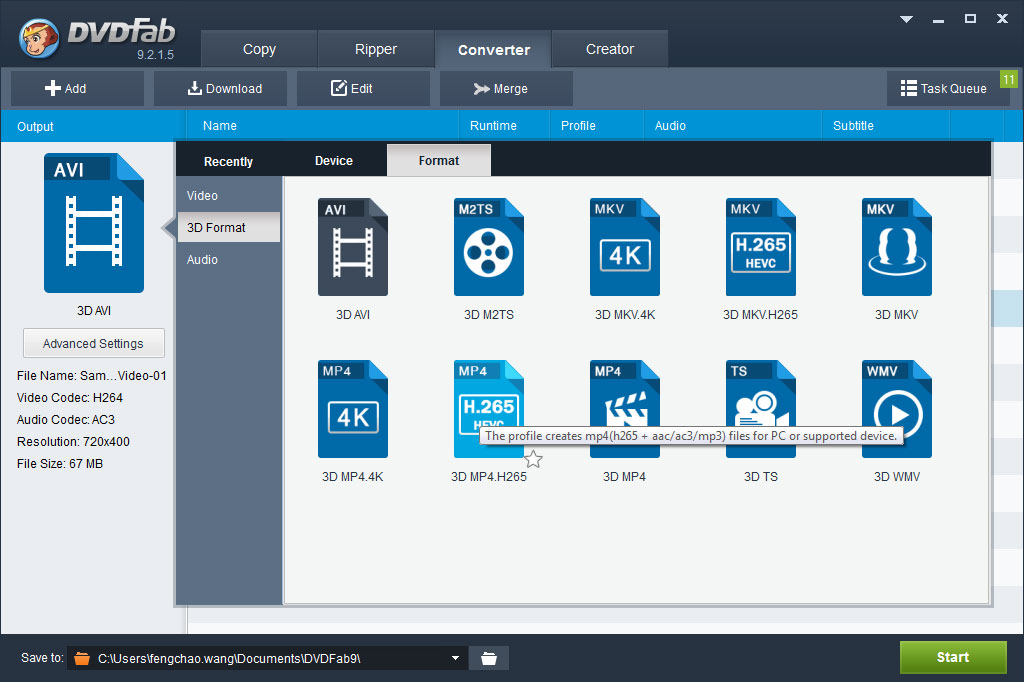Click the File Name: Sam...Video-01 text
This screenshot has width=1024, height=682.
(91, 376)
